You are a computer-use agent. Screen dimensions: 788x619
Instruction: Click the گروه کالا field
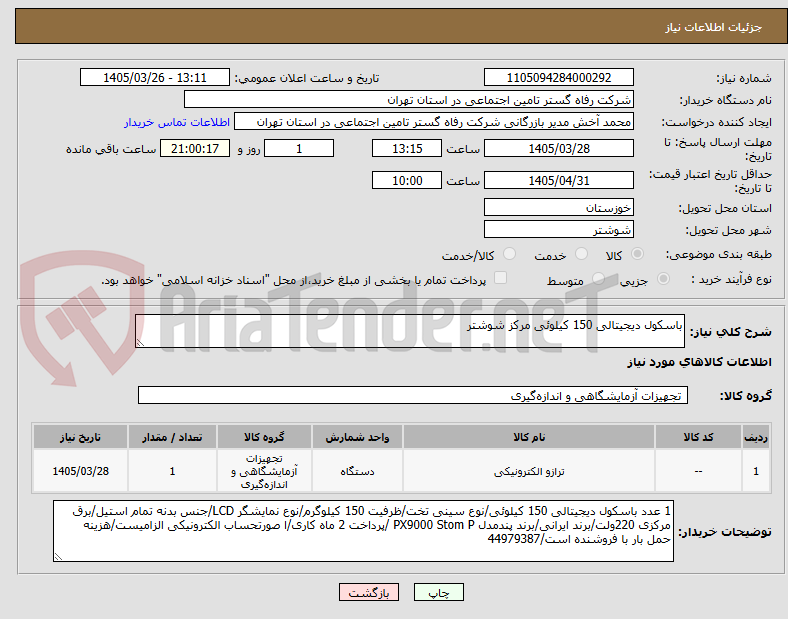point(413,395)
